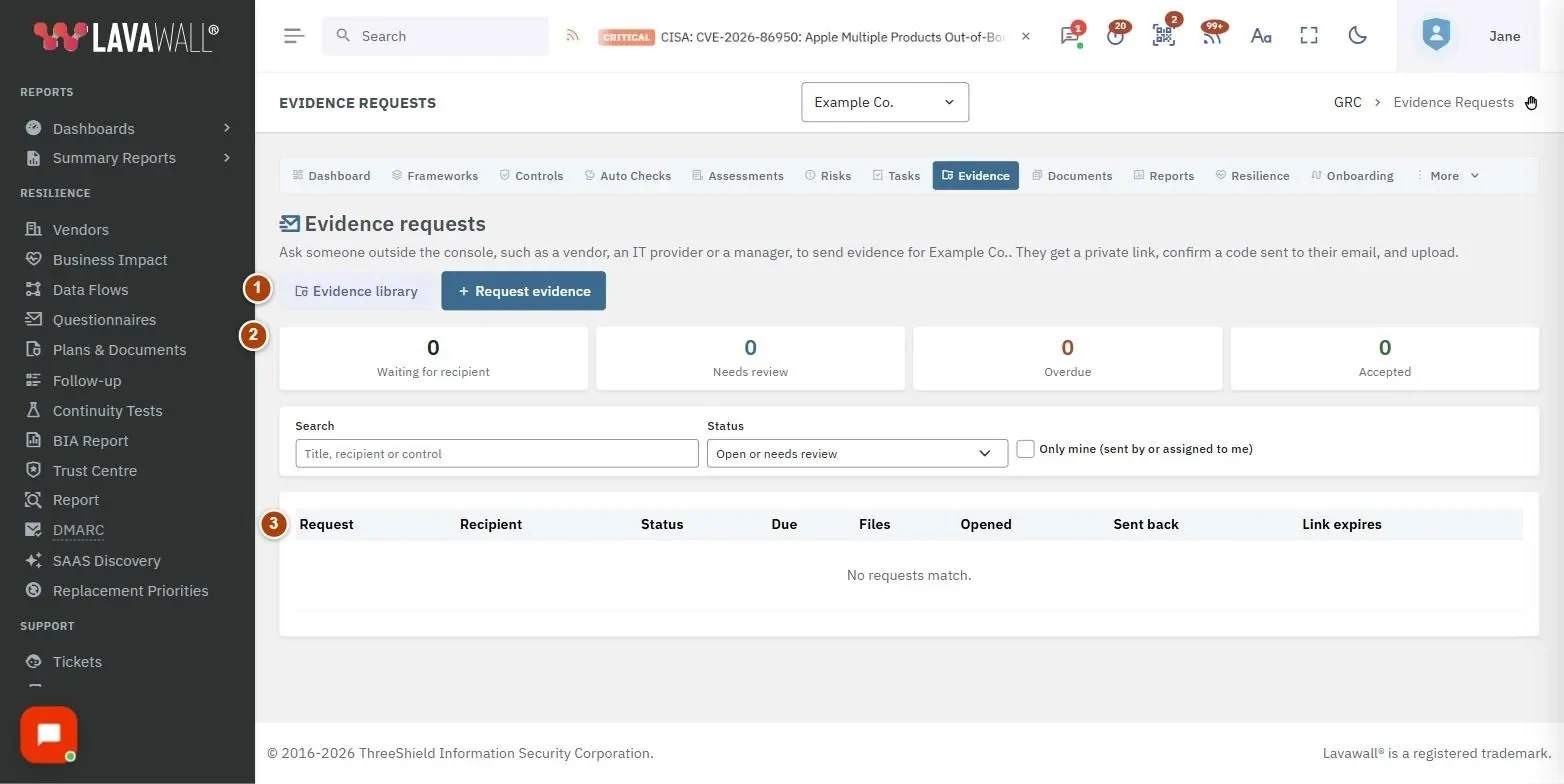Click the Waiting for recipient card

pos(433,358)
